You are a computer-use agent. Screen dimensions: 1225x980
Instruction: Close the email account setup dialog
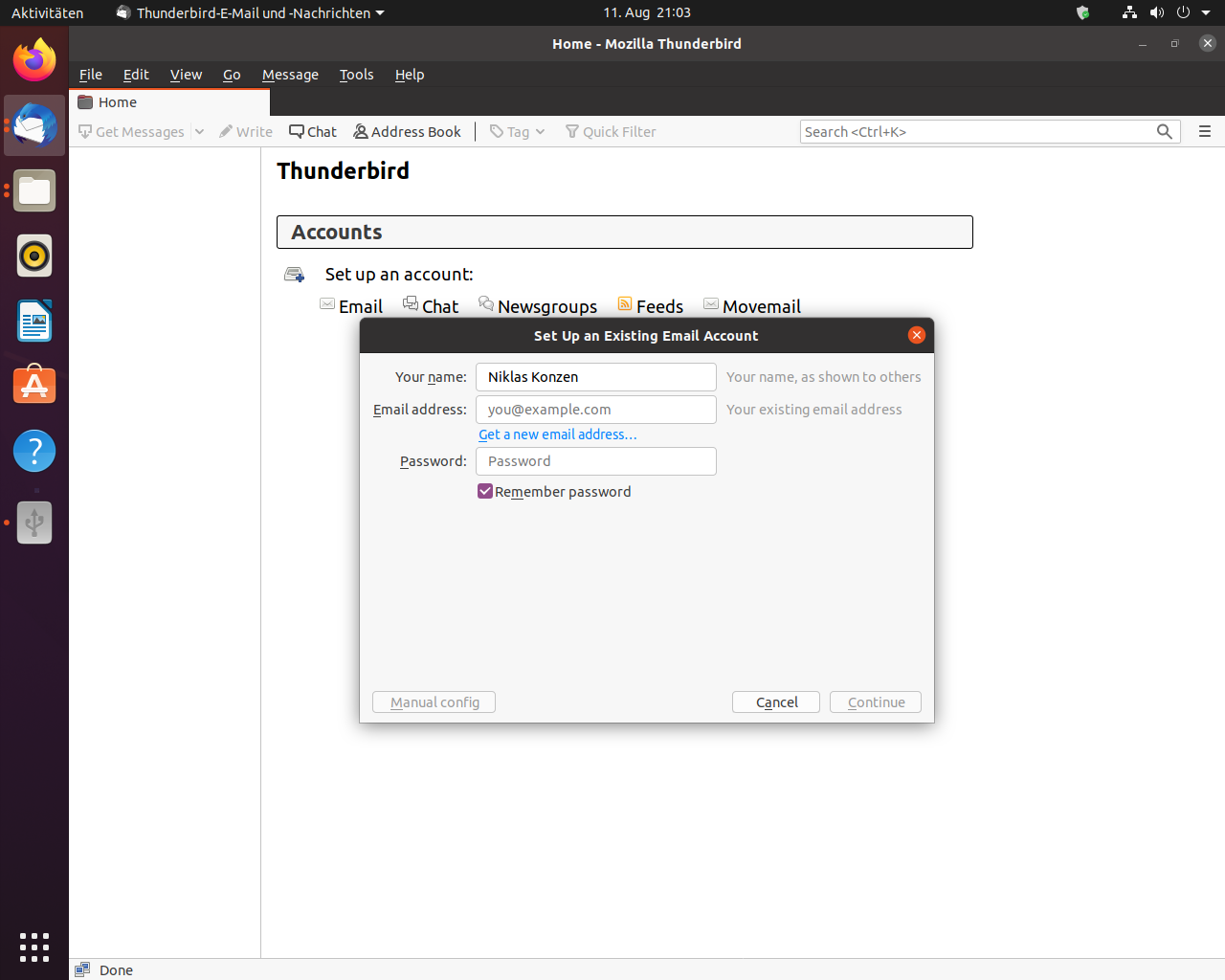coord(917,335)
